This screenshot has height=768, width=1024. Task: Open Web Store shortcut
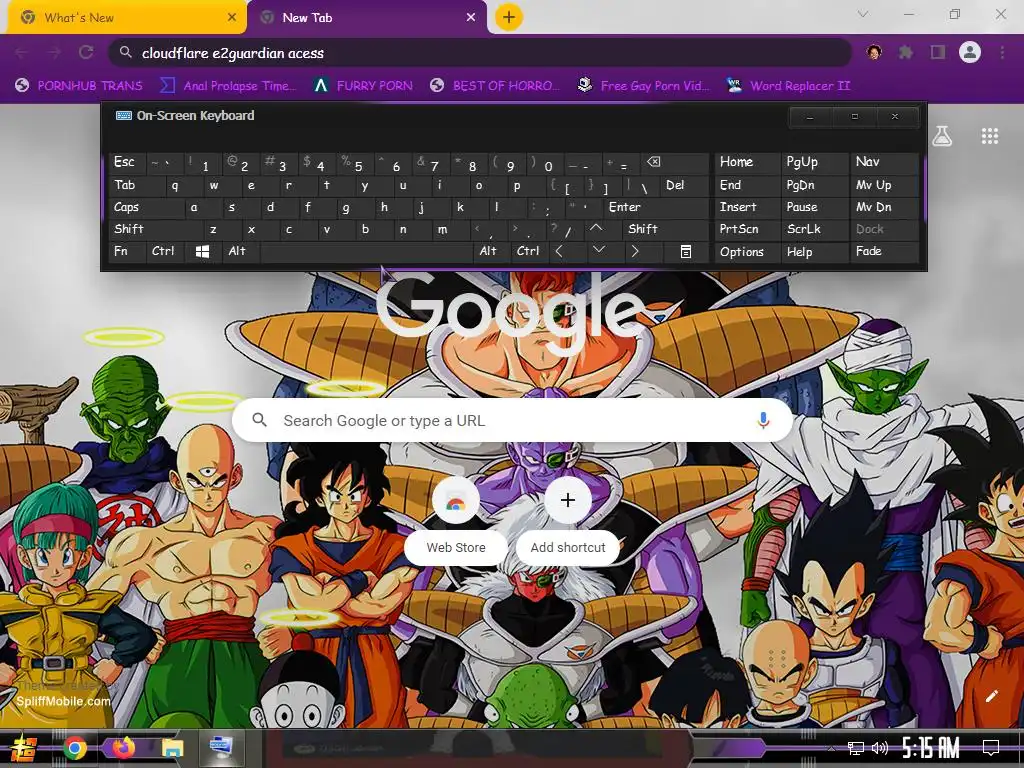456,518
